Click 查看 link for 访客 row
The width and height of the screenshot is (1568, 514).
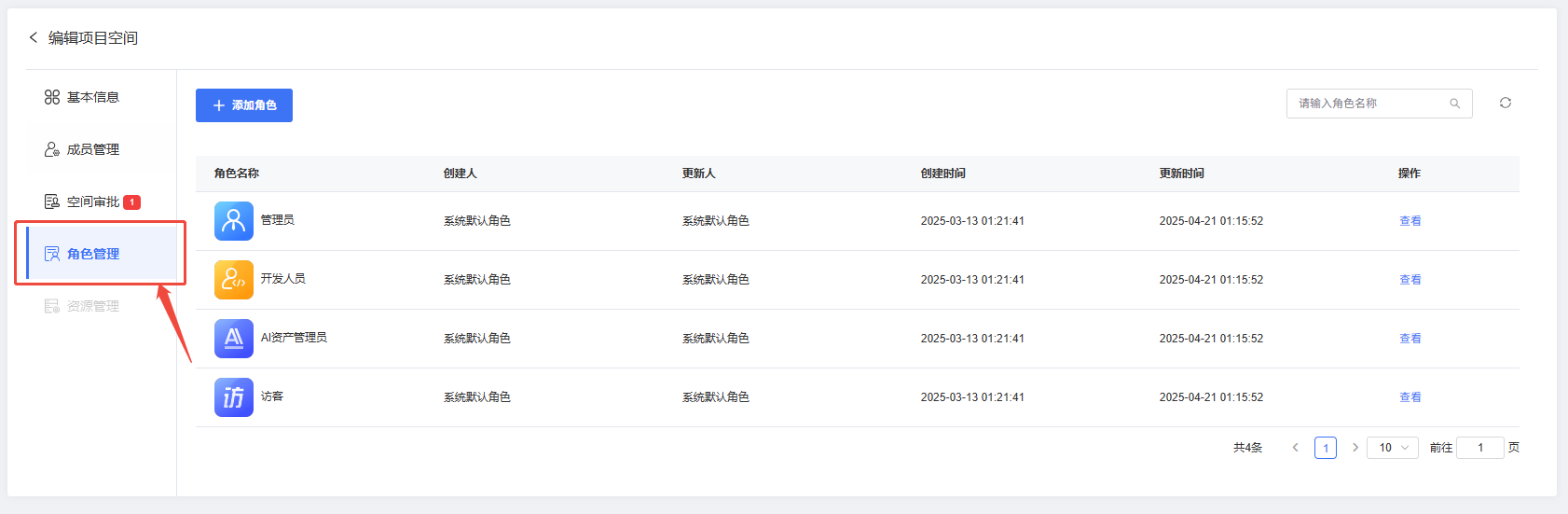(x=1410, y=397)
